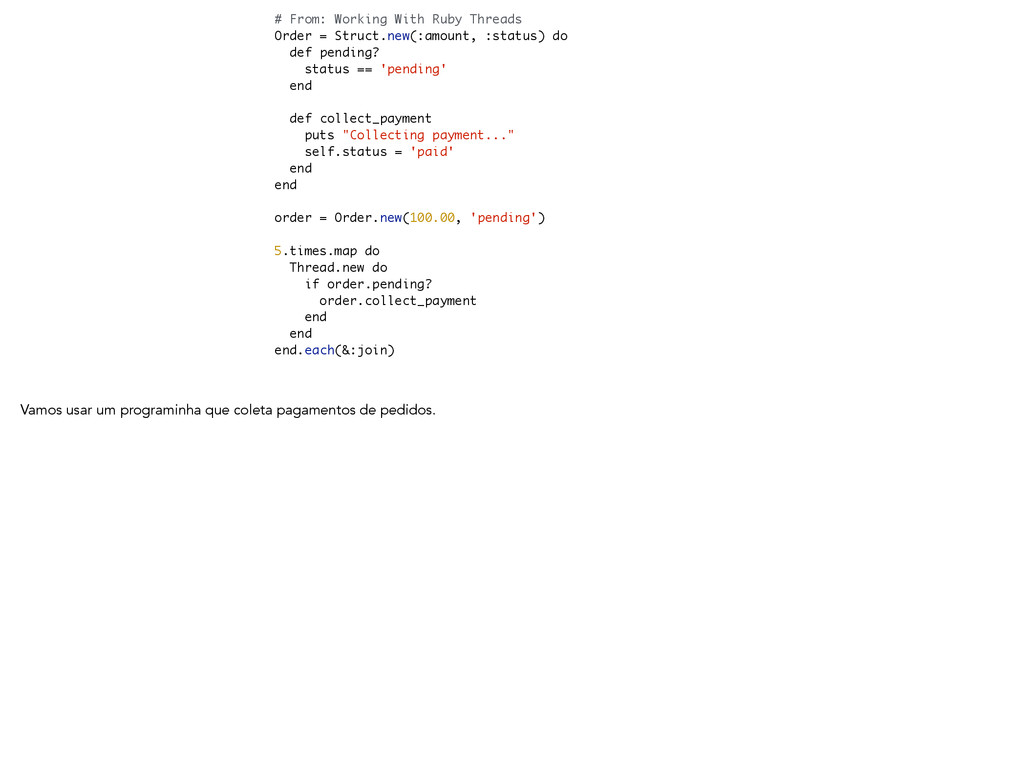The height and width of the screenshot is (764, 1024).
Task: Click the 'if order.pending?' line
Action: click(368, 284)
